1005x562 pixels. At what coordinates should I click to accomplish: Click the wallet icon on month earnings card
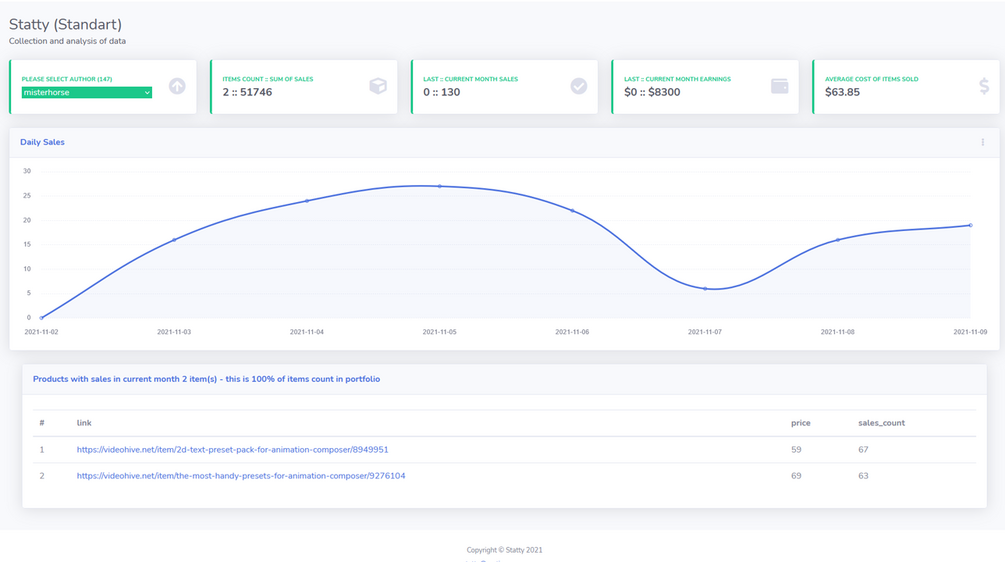(x=779, y=86)
